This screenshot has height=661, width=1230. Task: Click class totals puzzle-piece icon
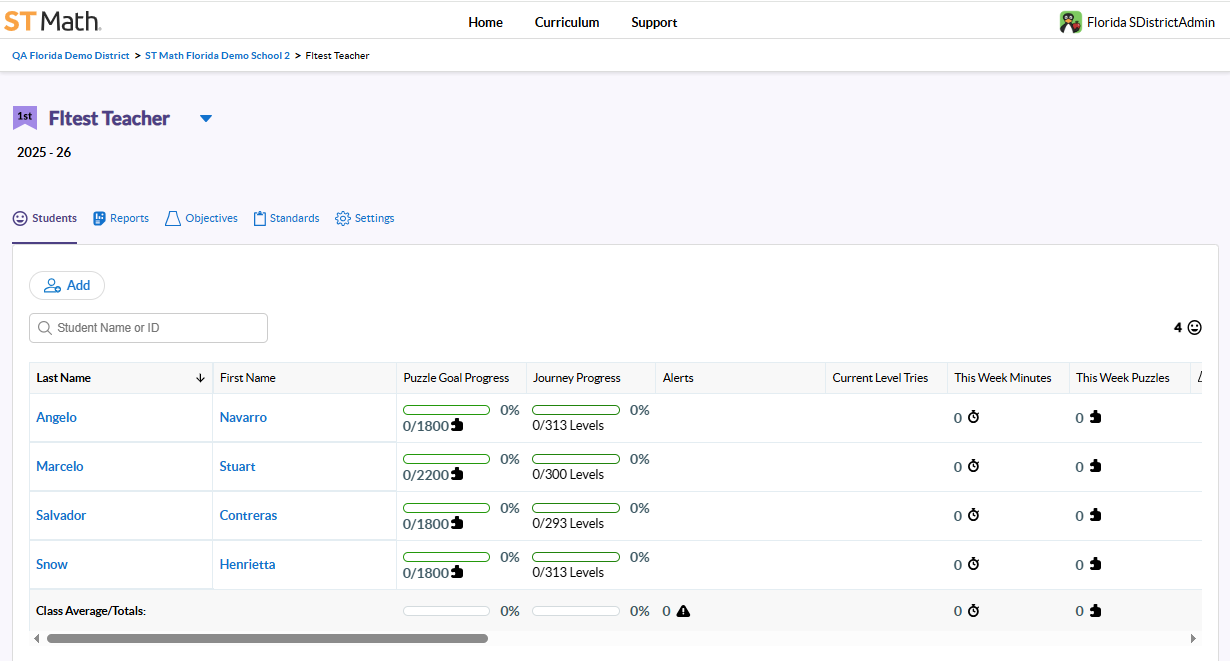click(1095, 610)
